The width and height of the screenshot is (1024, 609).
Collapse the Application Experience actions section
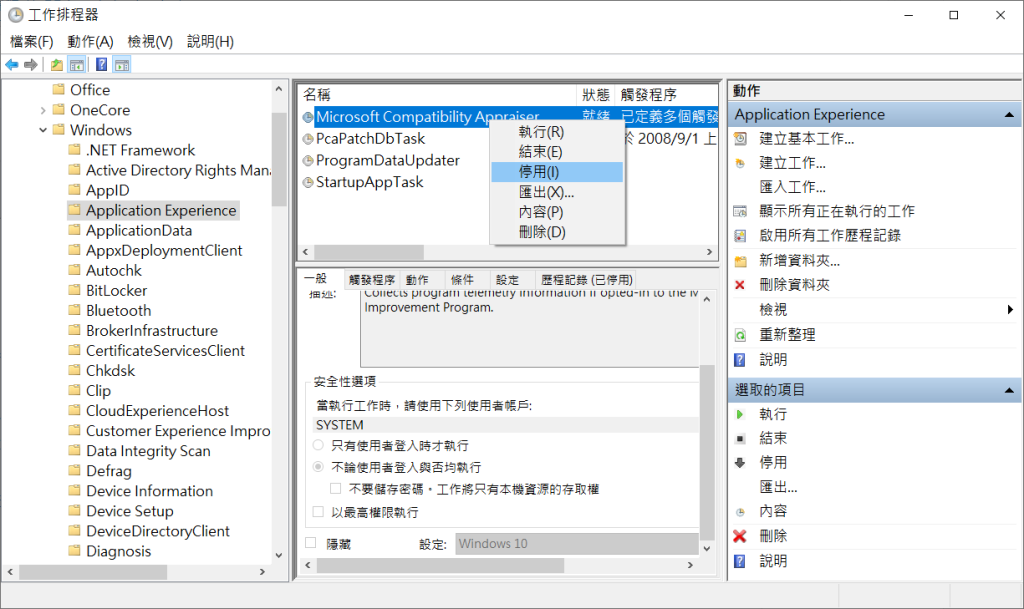point(1010,113)
